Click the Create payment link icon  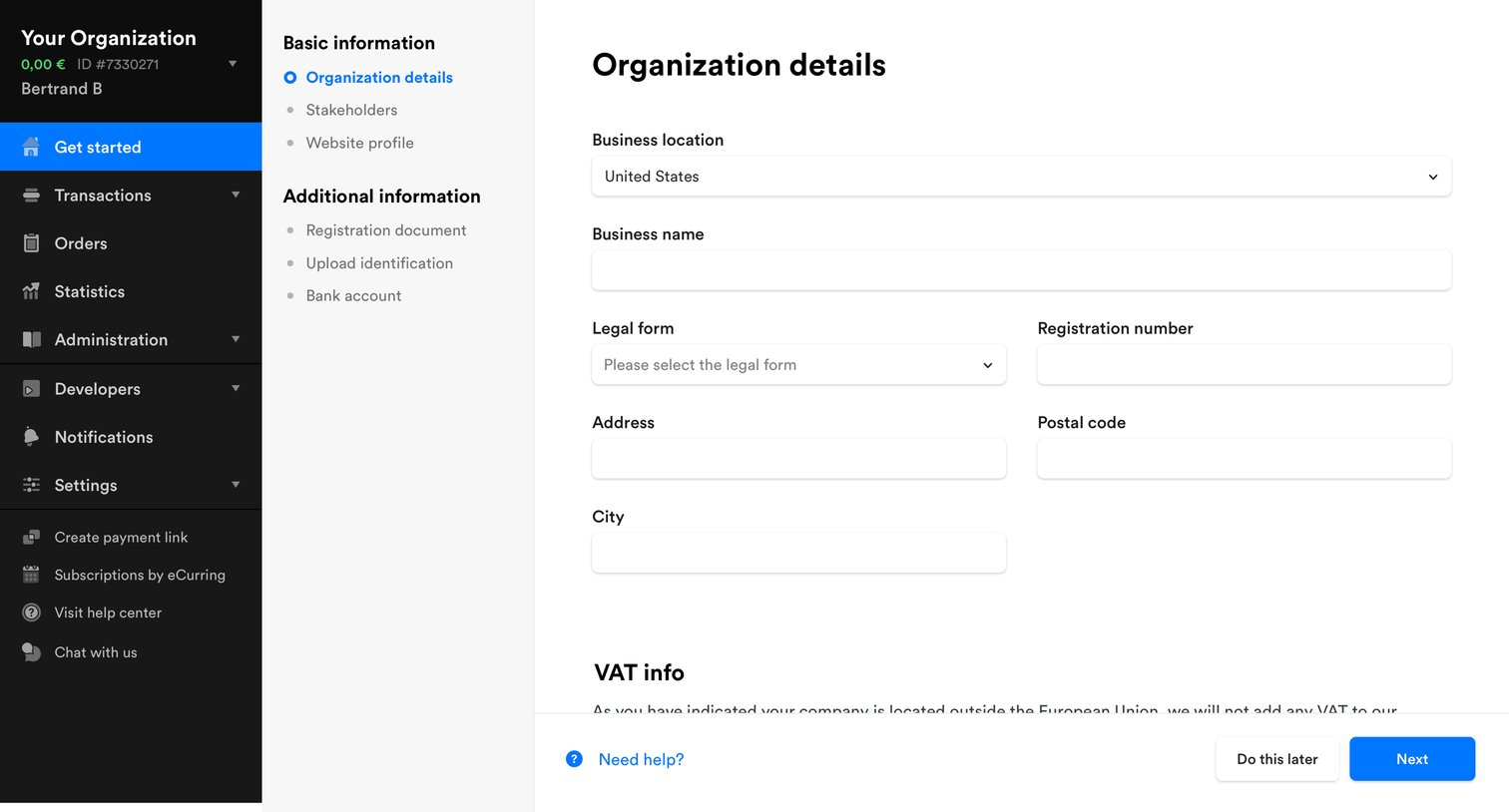point(31,538)
